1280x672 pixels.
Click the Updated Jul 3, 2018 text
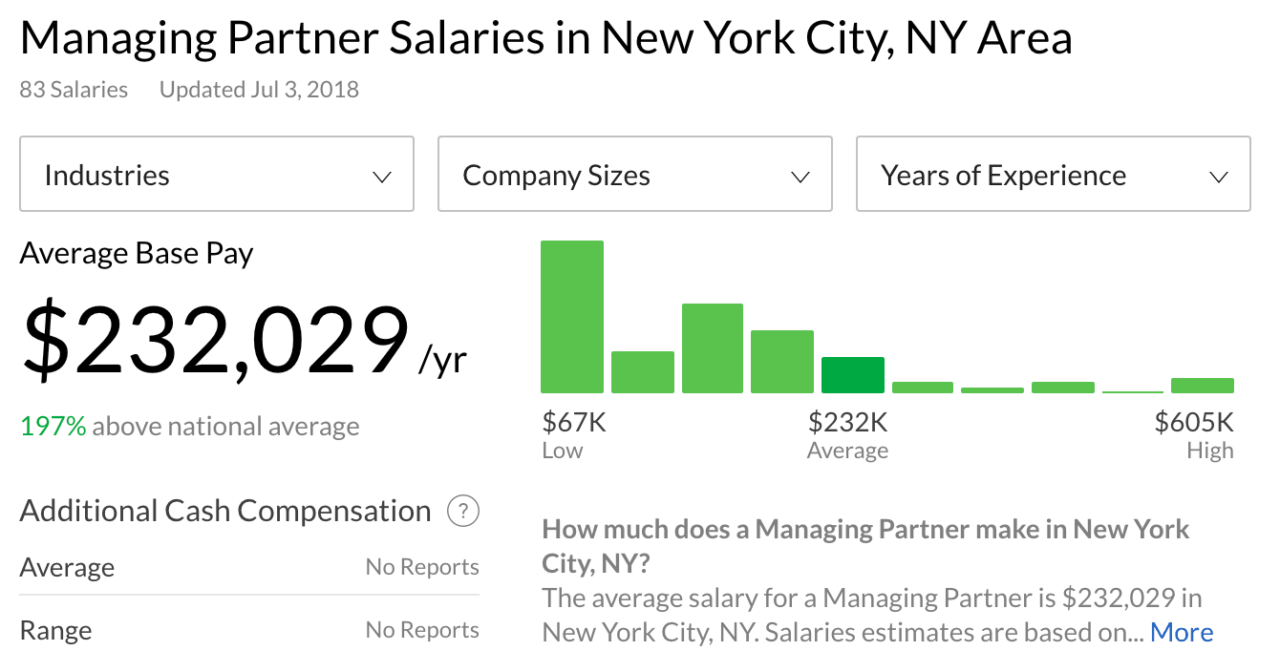tap(258, 89)
